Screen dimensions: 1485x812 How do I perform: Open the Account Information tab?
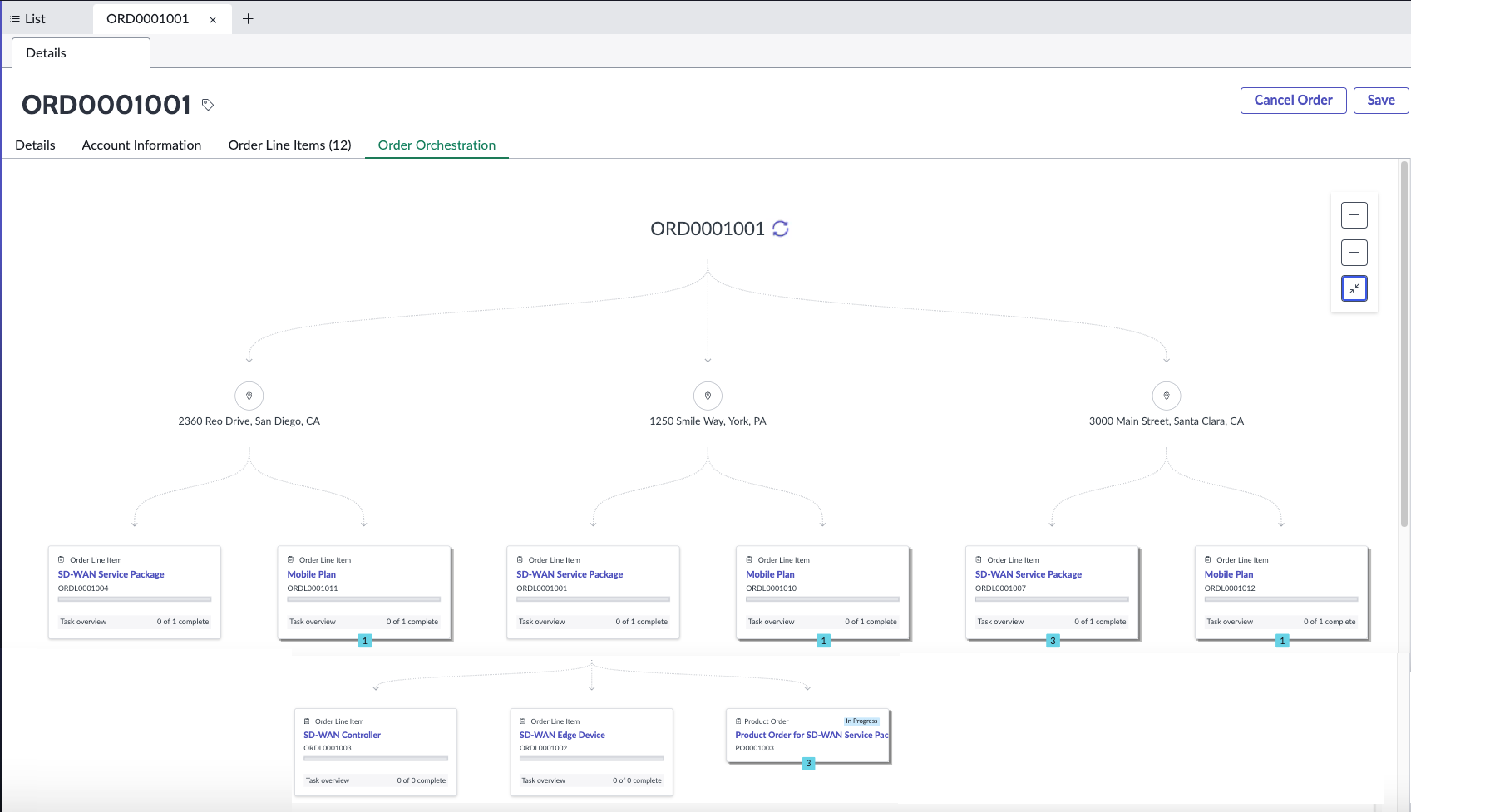click(141, 145)
